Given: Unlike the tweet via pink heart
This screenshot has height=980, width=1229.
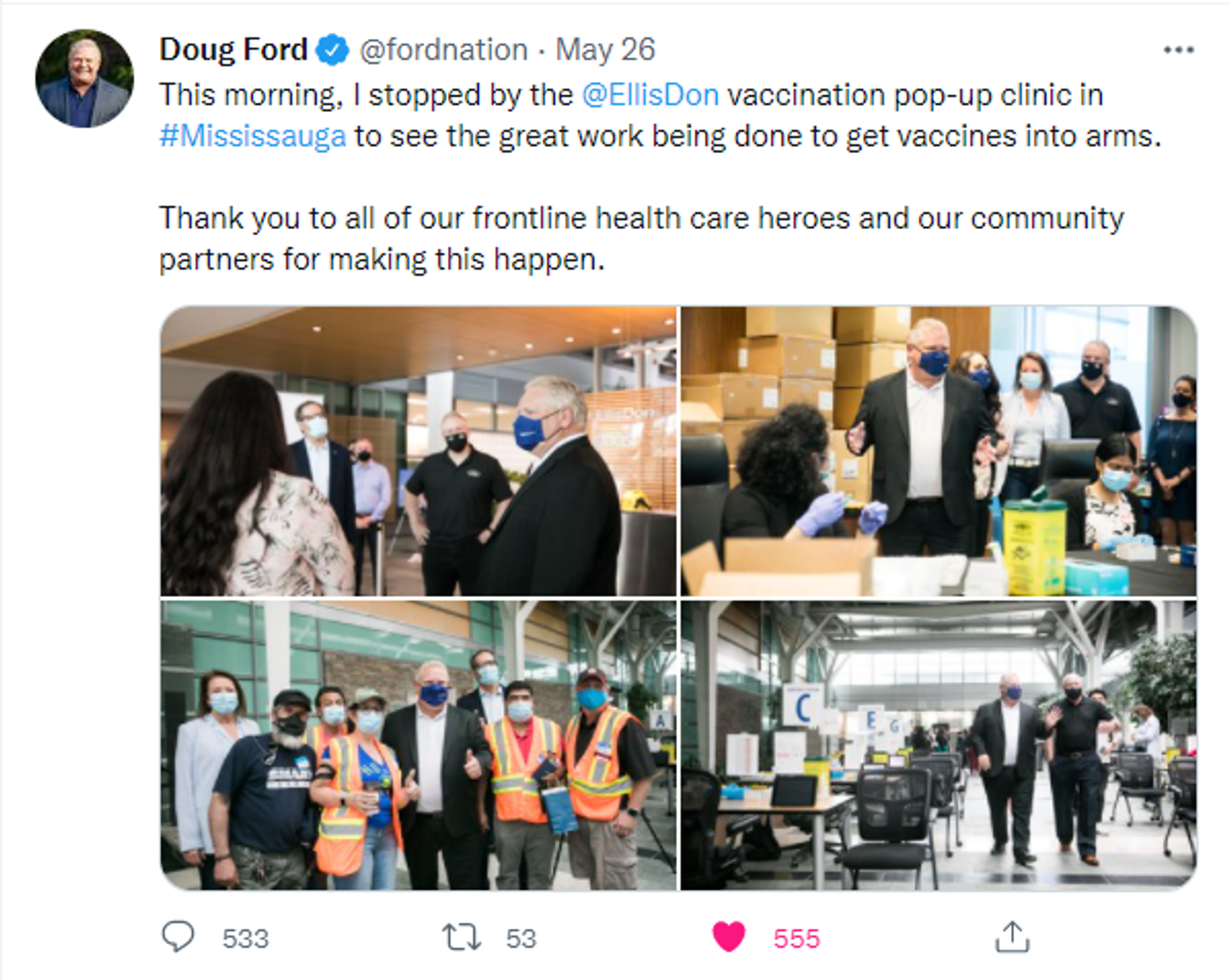Looking at the screenshot, I should click(729, 937).
